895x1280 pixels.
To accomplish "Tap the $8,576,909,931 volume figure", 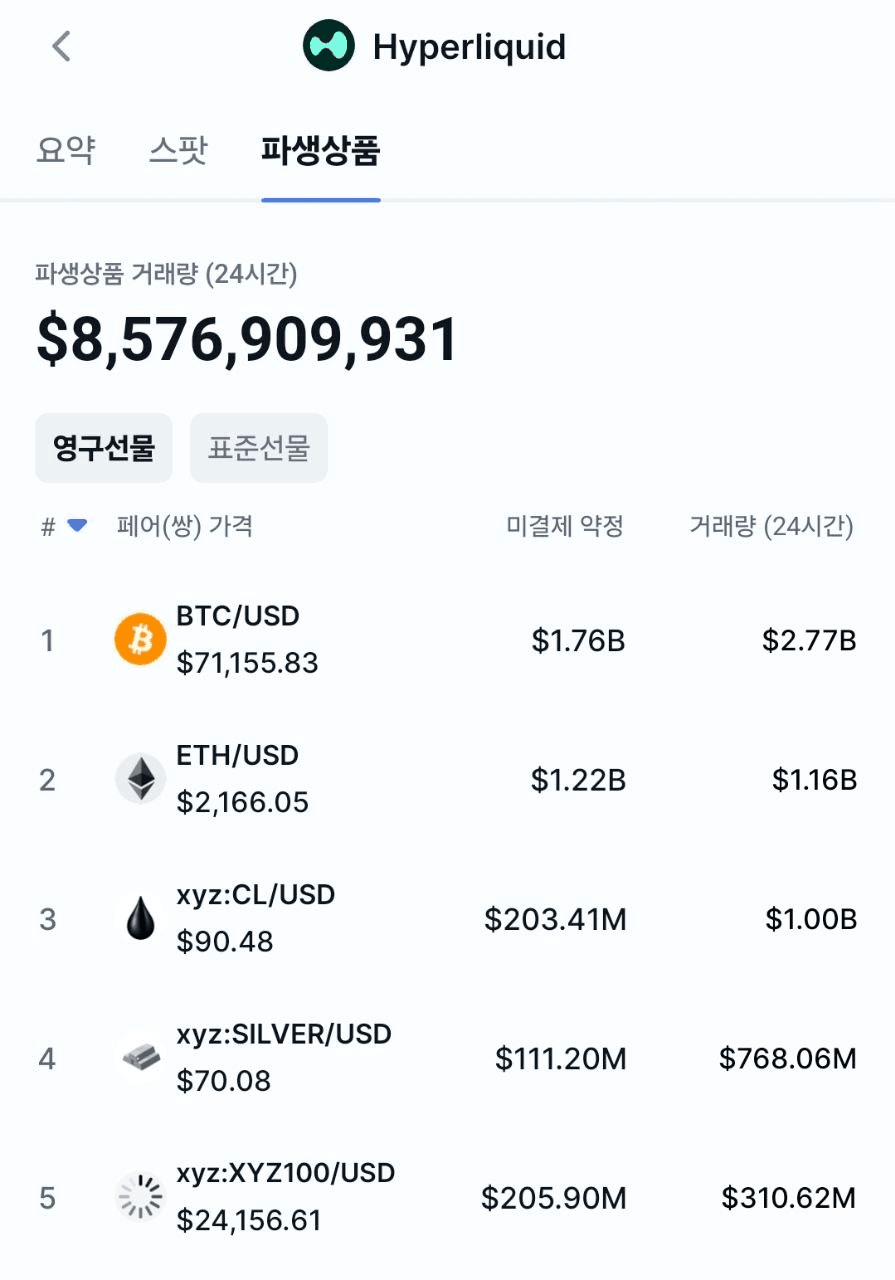I will coord(247,339).
